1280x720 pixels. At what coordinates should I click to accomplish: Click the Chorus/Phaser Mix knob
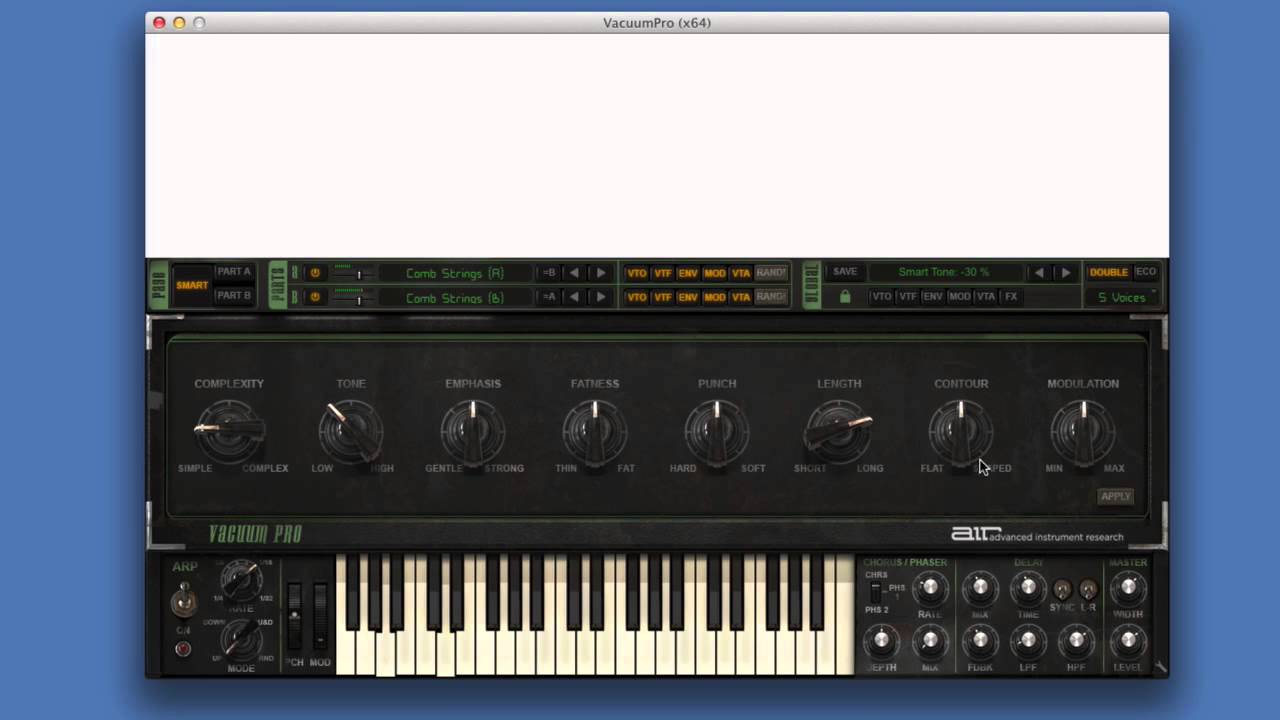pos(930,641)
